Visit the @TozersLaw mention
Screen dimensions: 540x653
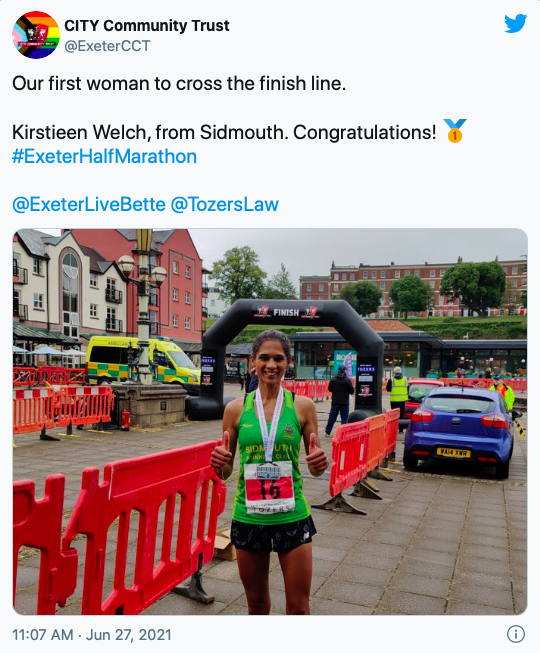[224, 204]
